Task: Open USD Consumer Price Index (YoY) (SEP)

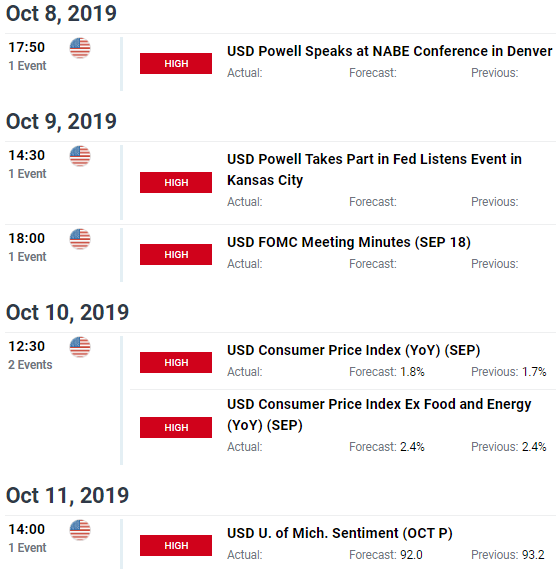Action: pos(353,350)
